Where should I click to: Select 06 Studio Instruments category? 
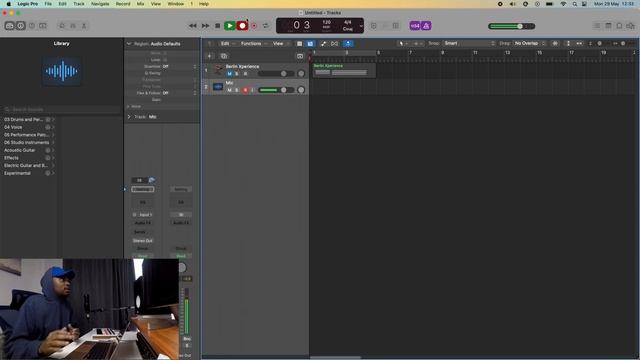(x=29, y=142)
